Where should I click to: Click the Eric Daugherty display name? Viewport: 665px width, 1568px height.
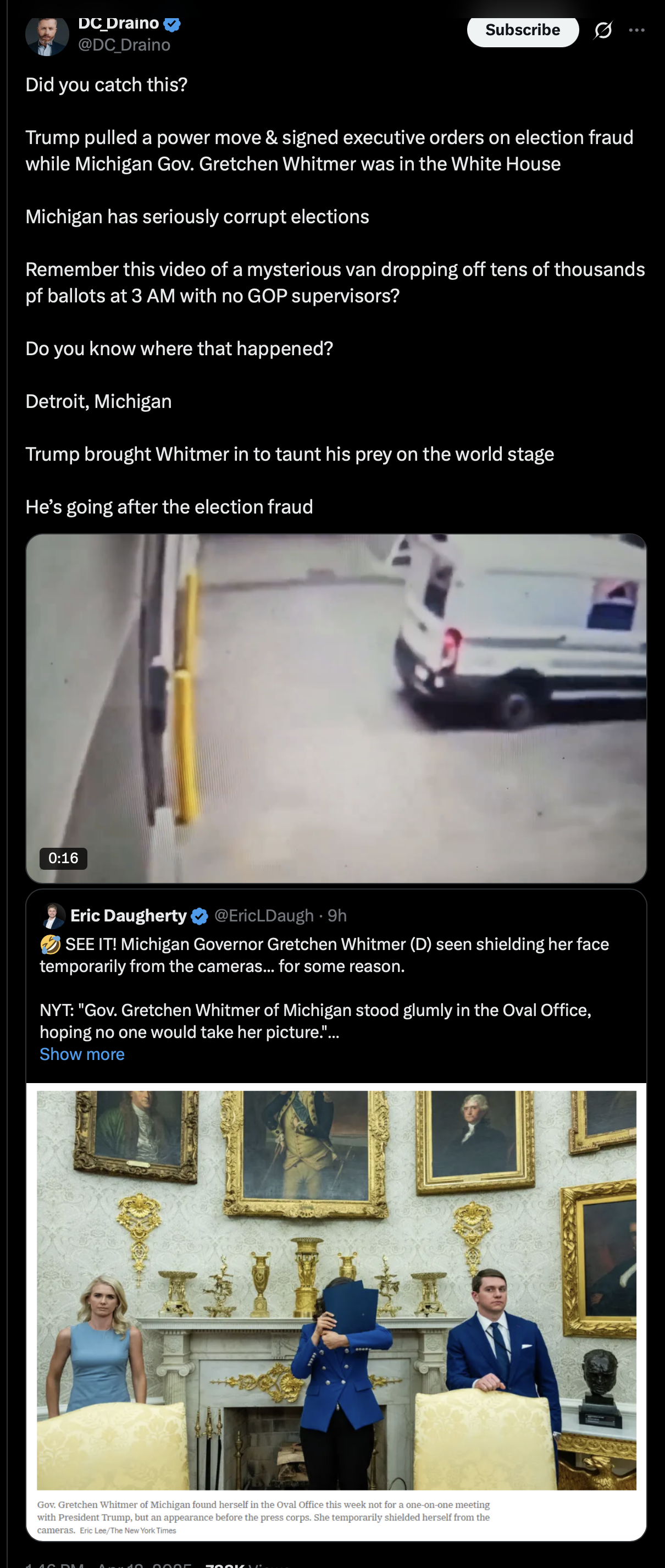129,915
